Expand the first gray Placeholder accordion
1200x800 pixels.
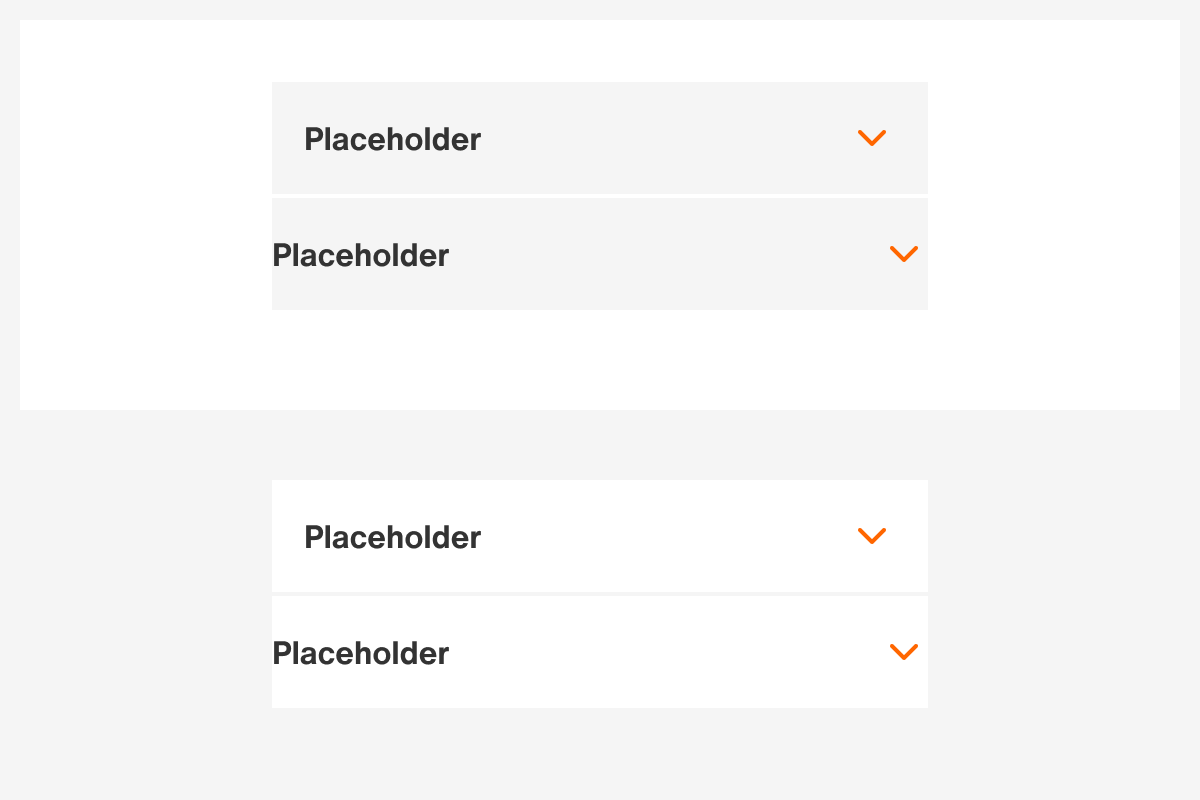pos(600,138)
